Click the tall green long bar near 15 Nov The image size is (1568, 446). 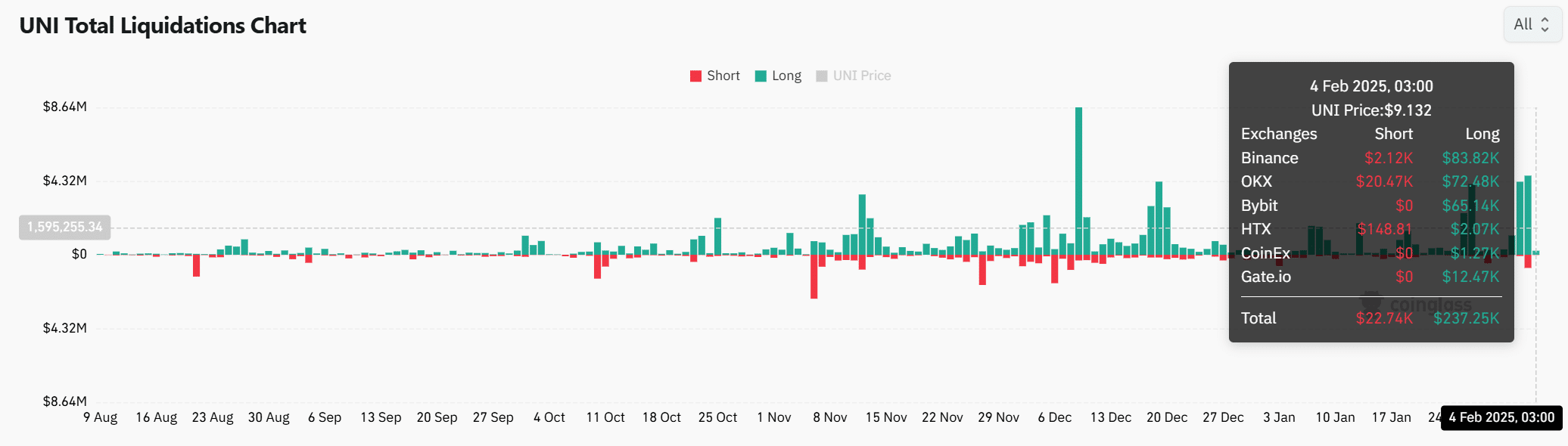click(862, 225)
